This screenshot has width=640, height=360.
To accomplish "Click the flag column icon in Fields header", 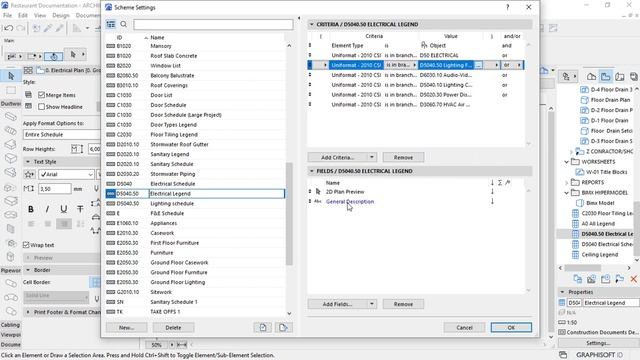I will pyautogui.click(x=508, y=183).
